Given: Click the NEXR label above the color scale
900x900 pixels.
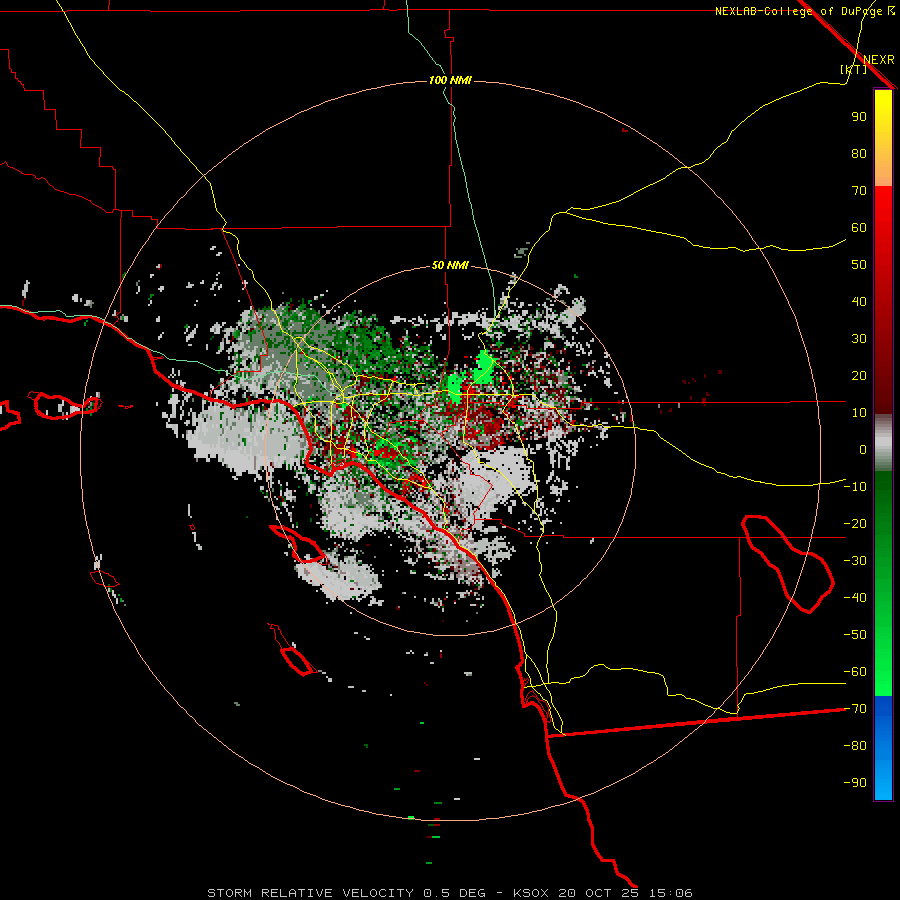Looking at the screenshot, I should 879,60.
